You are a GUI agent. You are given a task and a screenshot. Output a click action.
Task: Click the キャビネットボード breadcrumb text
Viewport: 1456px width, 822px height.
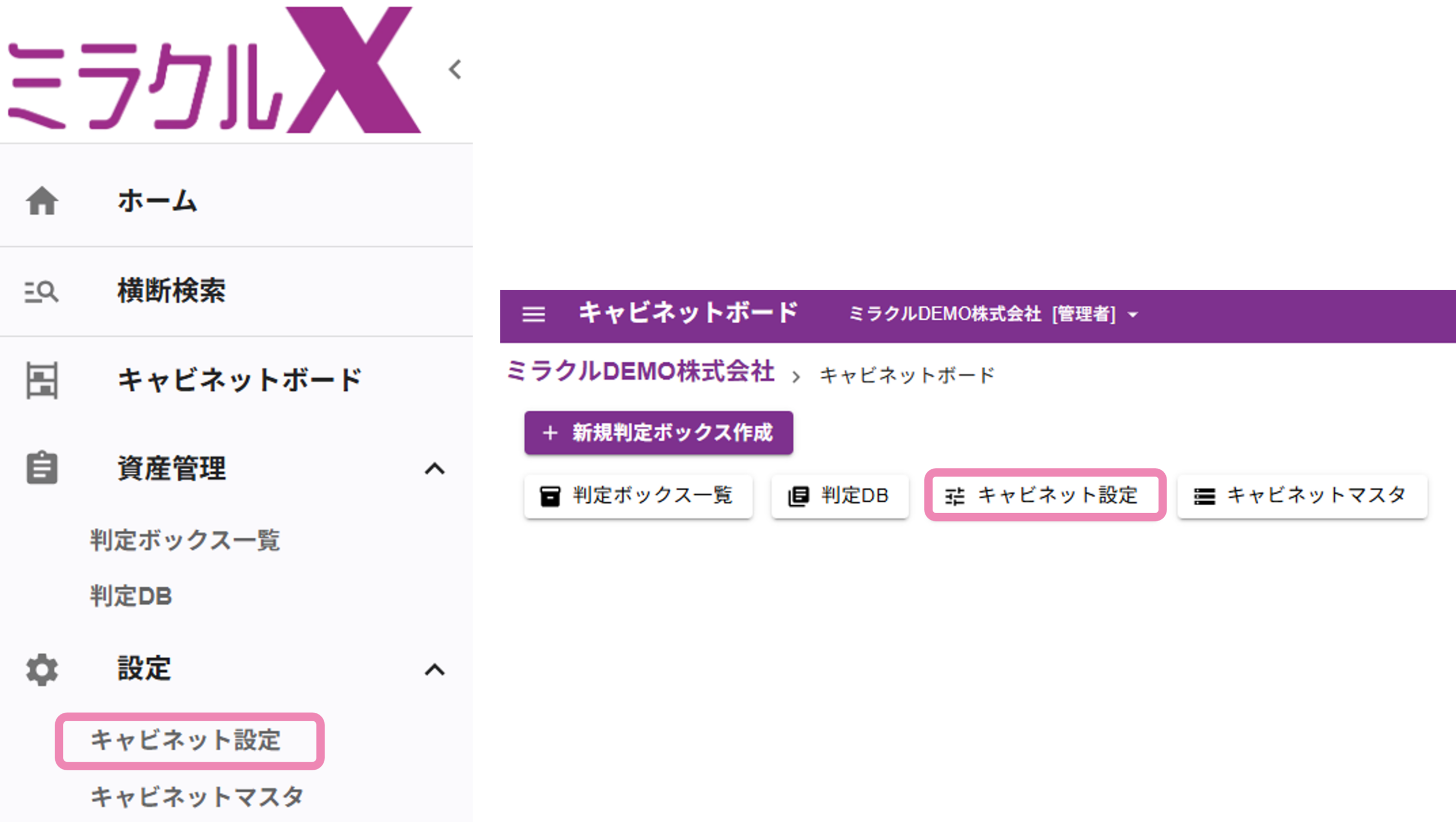(x=907, y=375)
